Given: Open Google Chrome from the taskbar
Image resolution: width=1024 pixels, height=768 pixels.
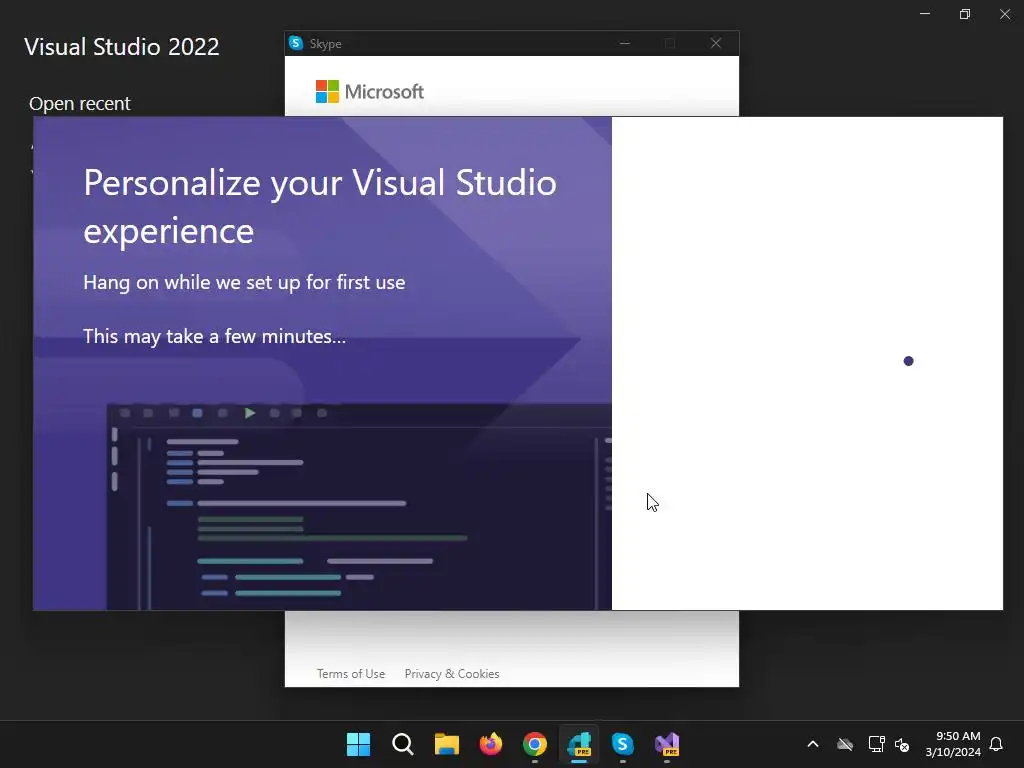Looking at the screenshot, I should click(x=534, y=744).
